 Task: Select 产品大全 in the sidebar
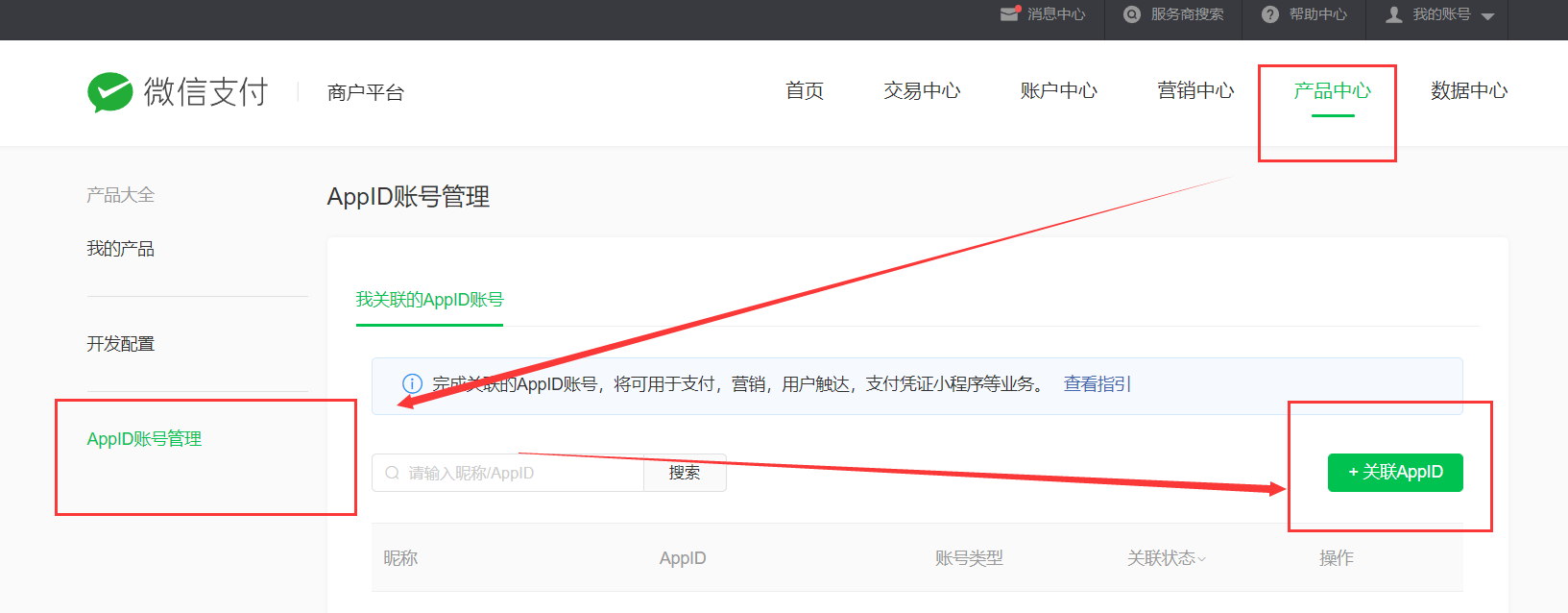click(120, 195)
